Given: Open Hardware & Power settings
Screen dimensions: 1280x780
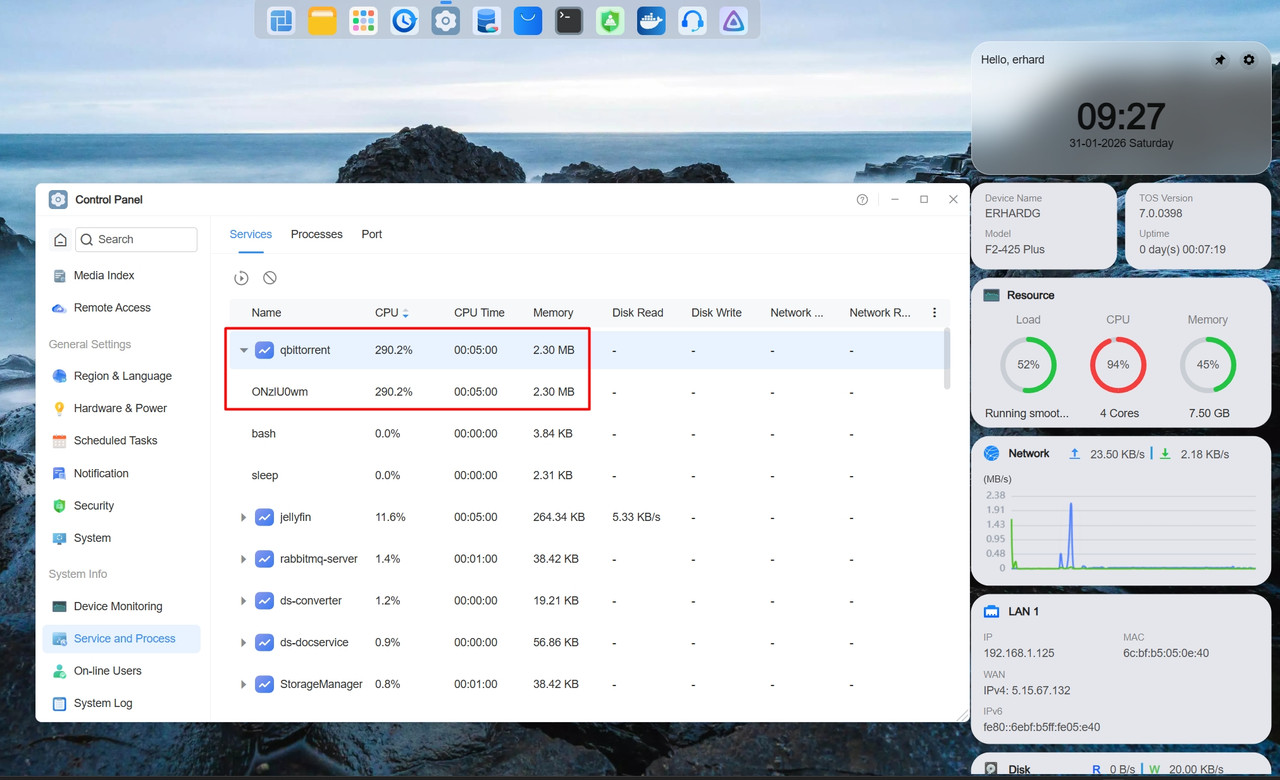Looking at the screenshot, I should [121, 408].
